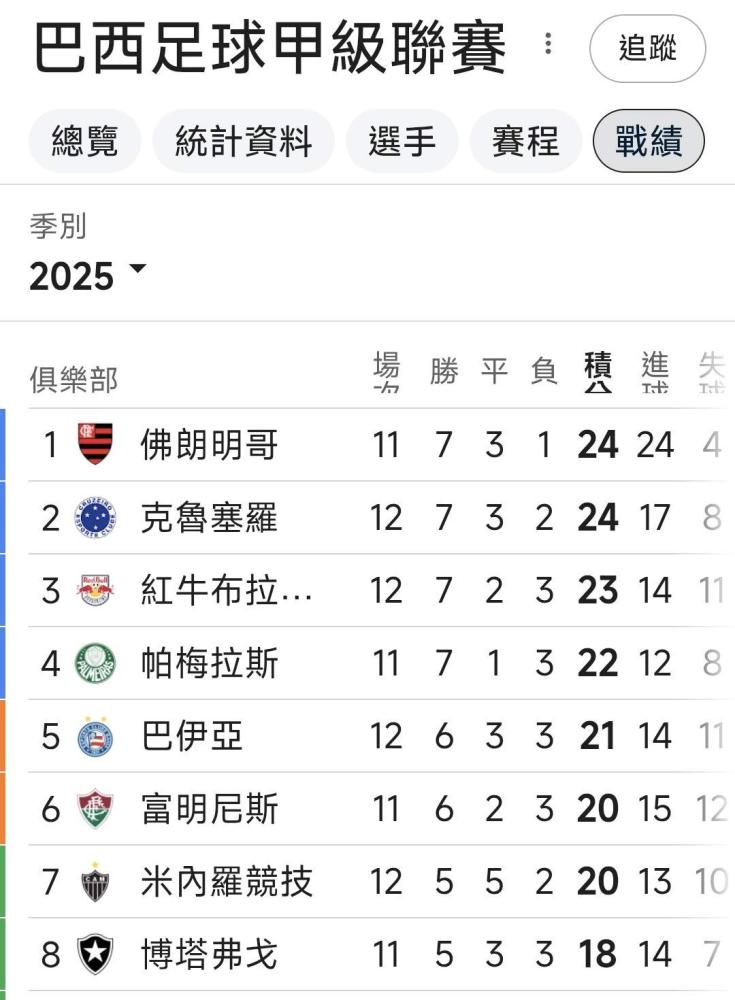Image resolution: width=735 pixels, height=1000 pixels.
Task: Select the 戰績 standings tab
Action: [648, 141]
